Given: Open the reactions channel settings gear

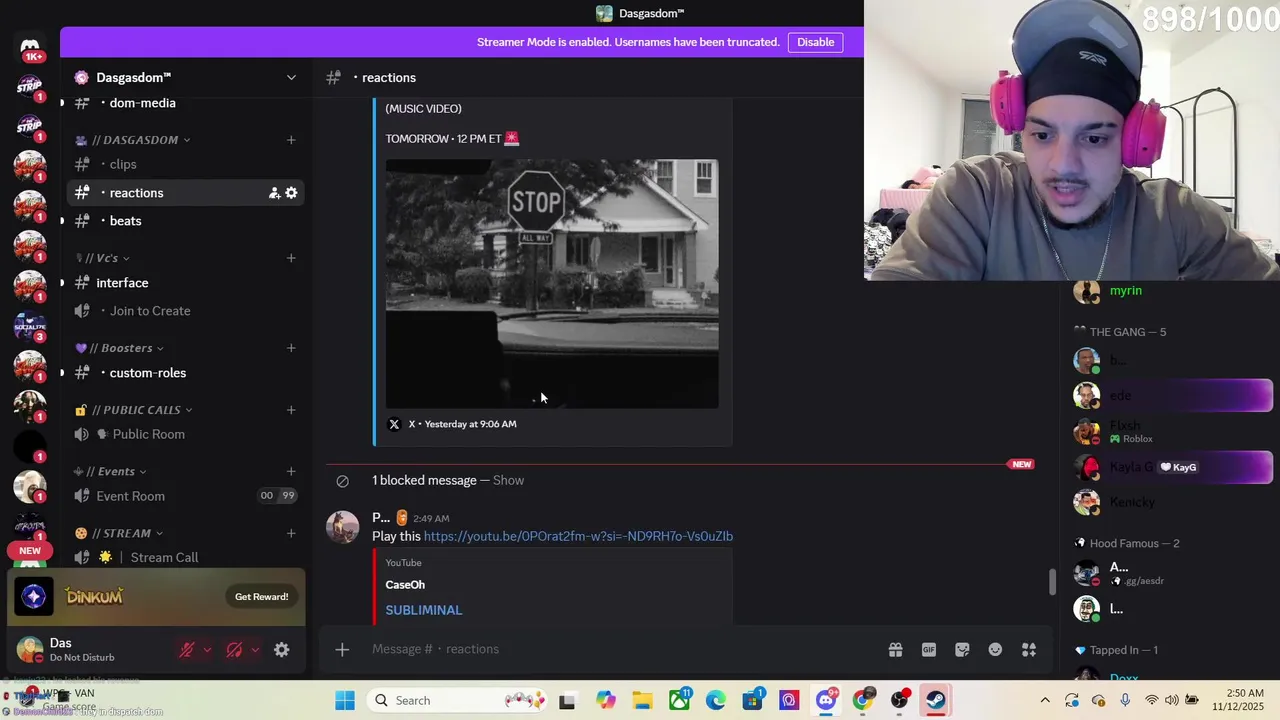Looking at the screenshot, I should 291,193.
